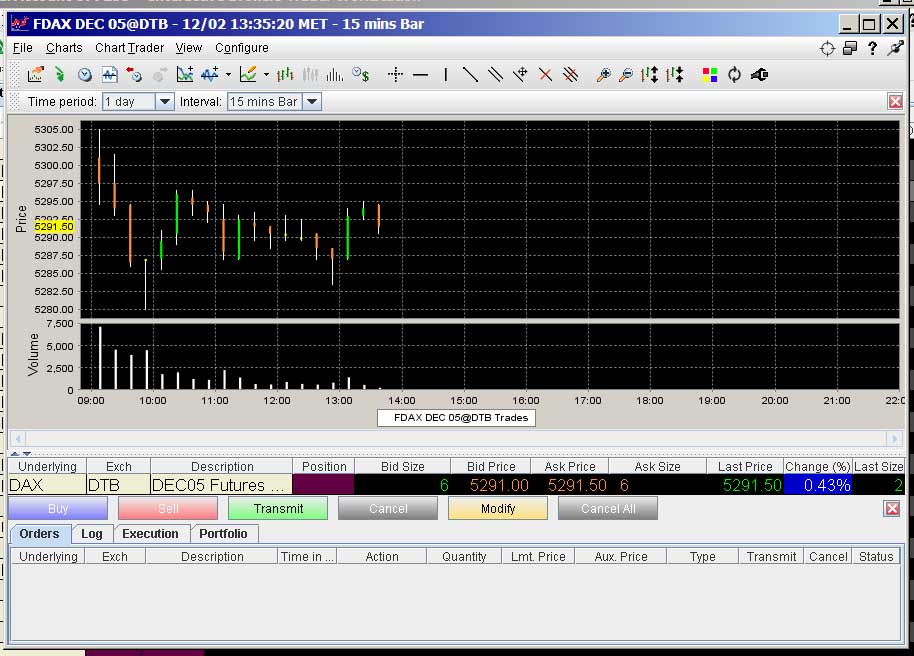
Task: Toggle the green bar chart display icon
Action: coord(285,75)
